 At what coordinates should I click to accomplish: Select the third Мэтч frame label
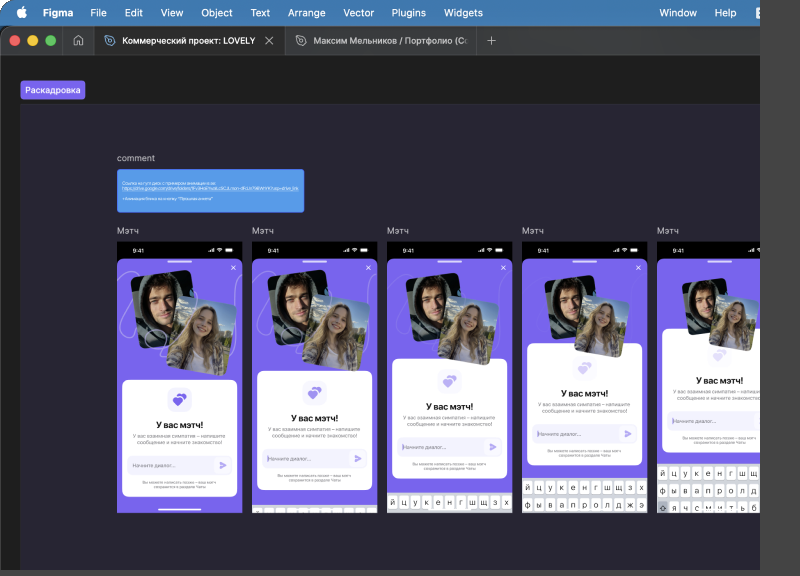tap(398, 231)
